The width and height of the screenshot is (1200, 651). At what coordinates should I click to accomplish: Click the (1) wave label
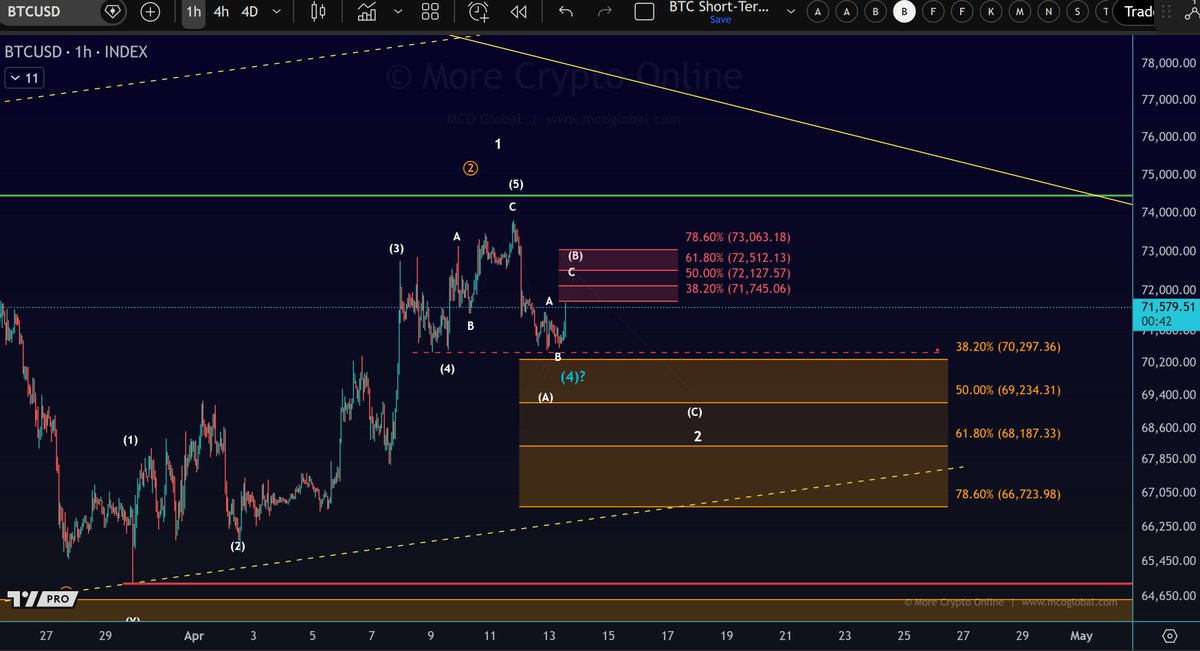(131, 439)
